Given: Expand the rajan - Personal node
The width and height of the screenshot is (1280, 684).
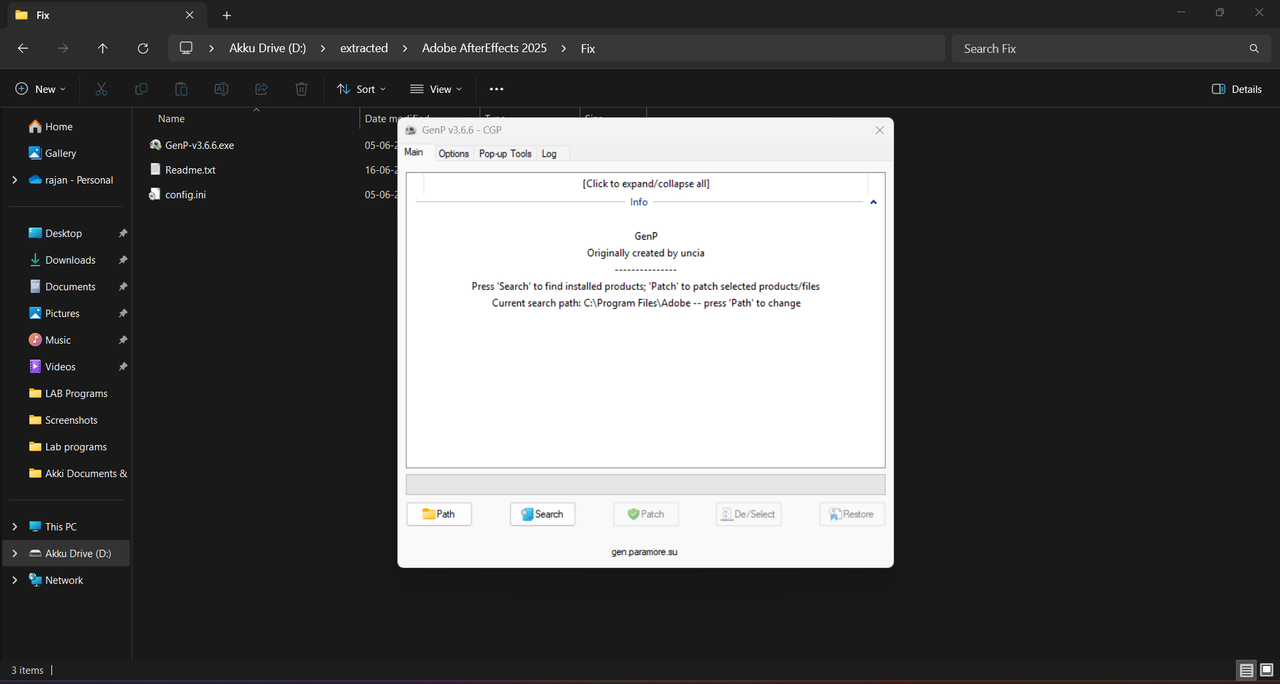Looking at the screenshot, I should 14,180.
